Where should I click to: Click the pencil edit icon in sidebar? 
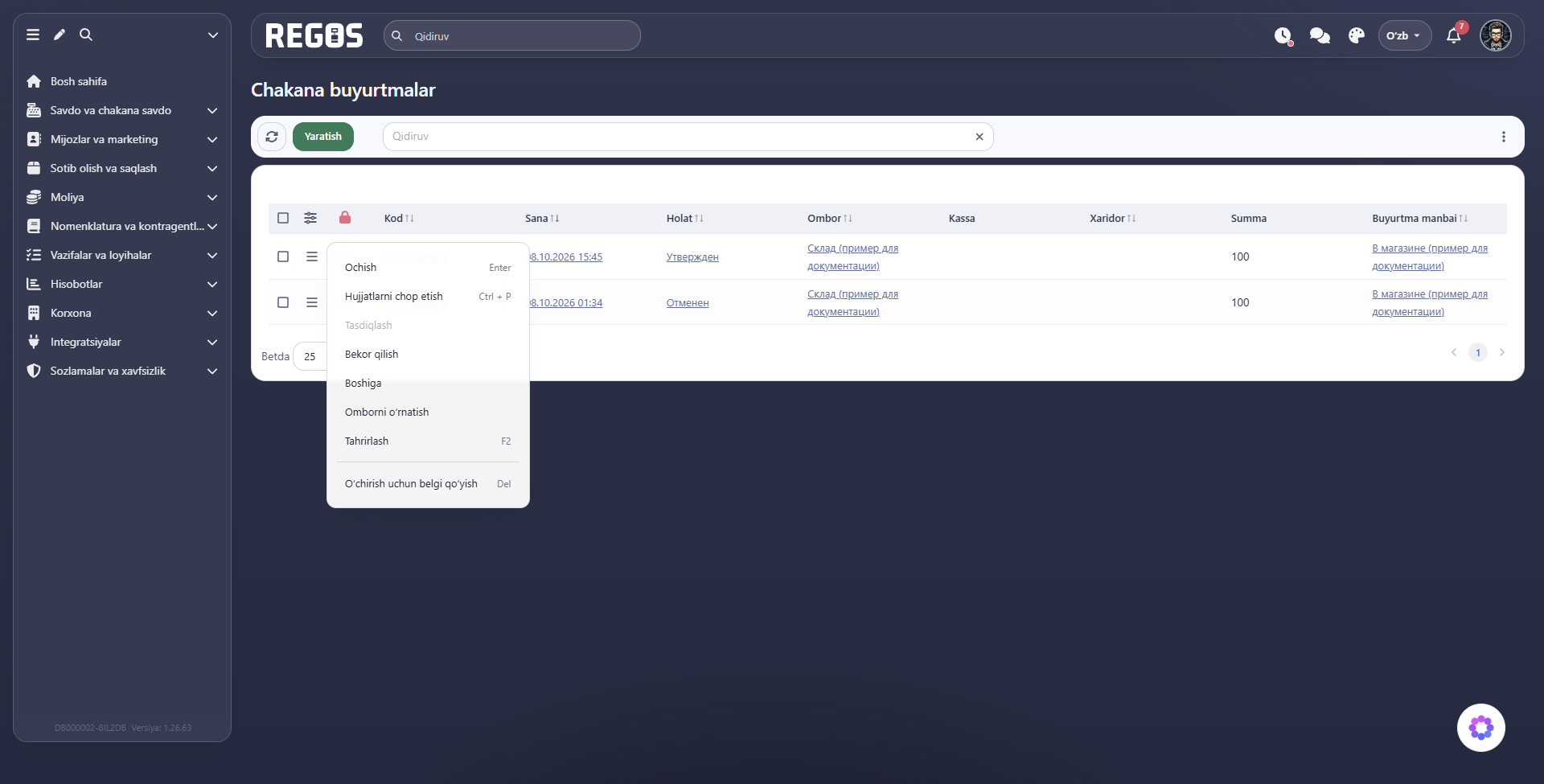point(60,35)
